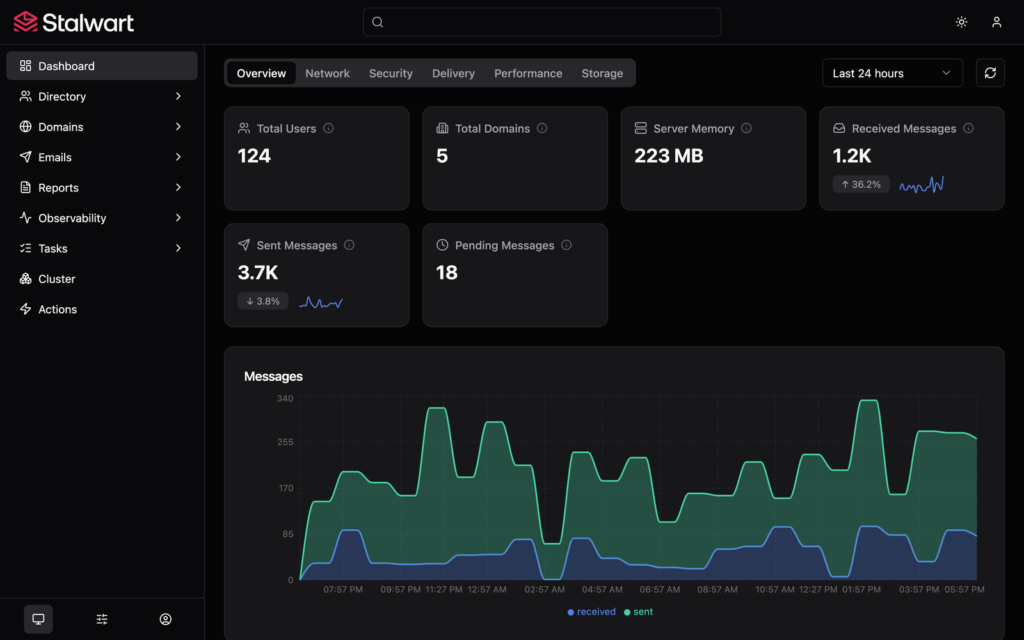Open Actions from the sidebar
Image resolution: width=1024 pixels, height=640 pixels.
coord(102,309)
